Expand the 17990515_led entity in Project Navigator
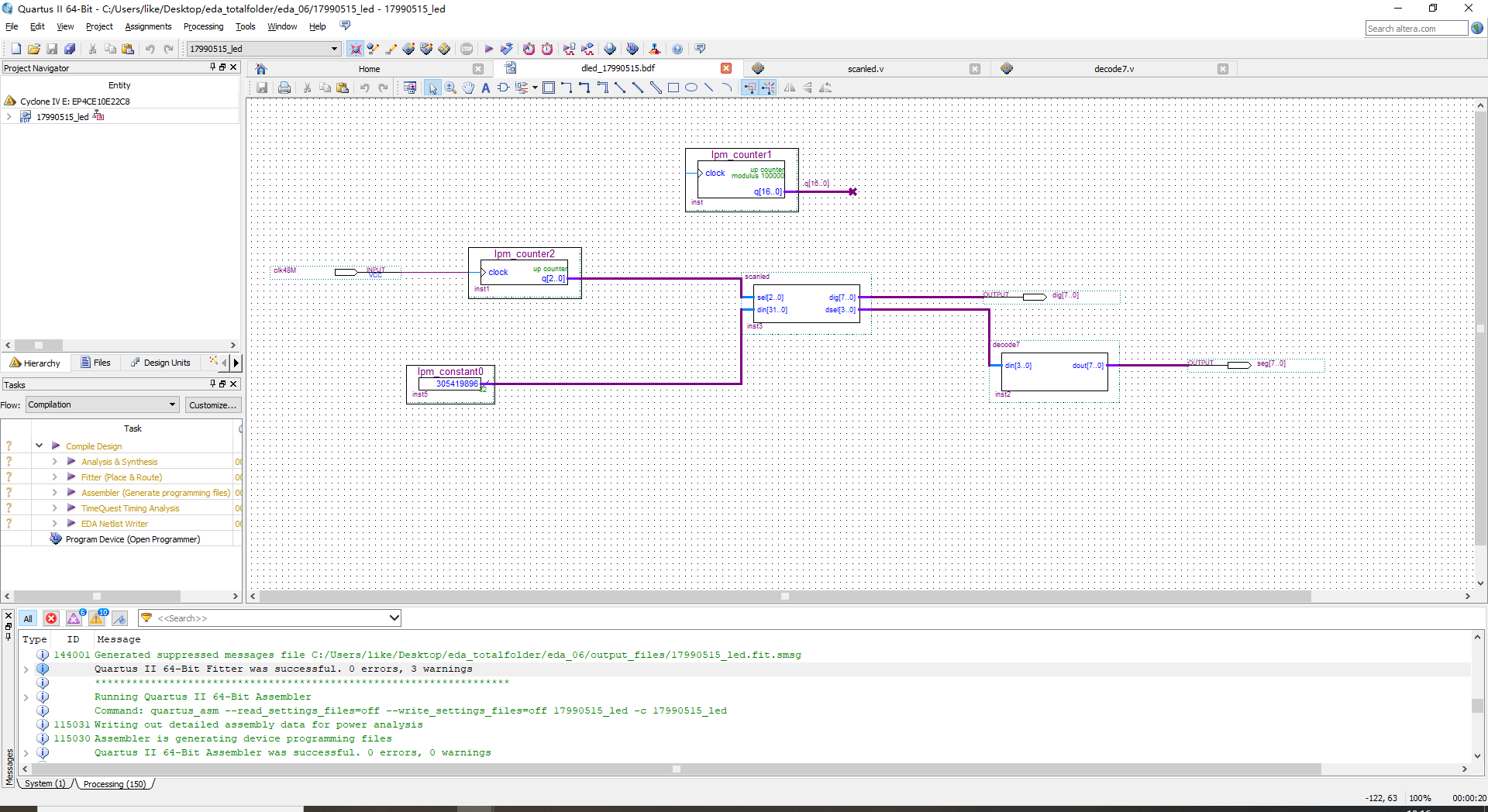The height and width of the screenshot is (812, 1488). 9,116
